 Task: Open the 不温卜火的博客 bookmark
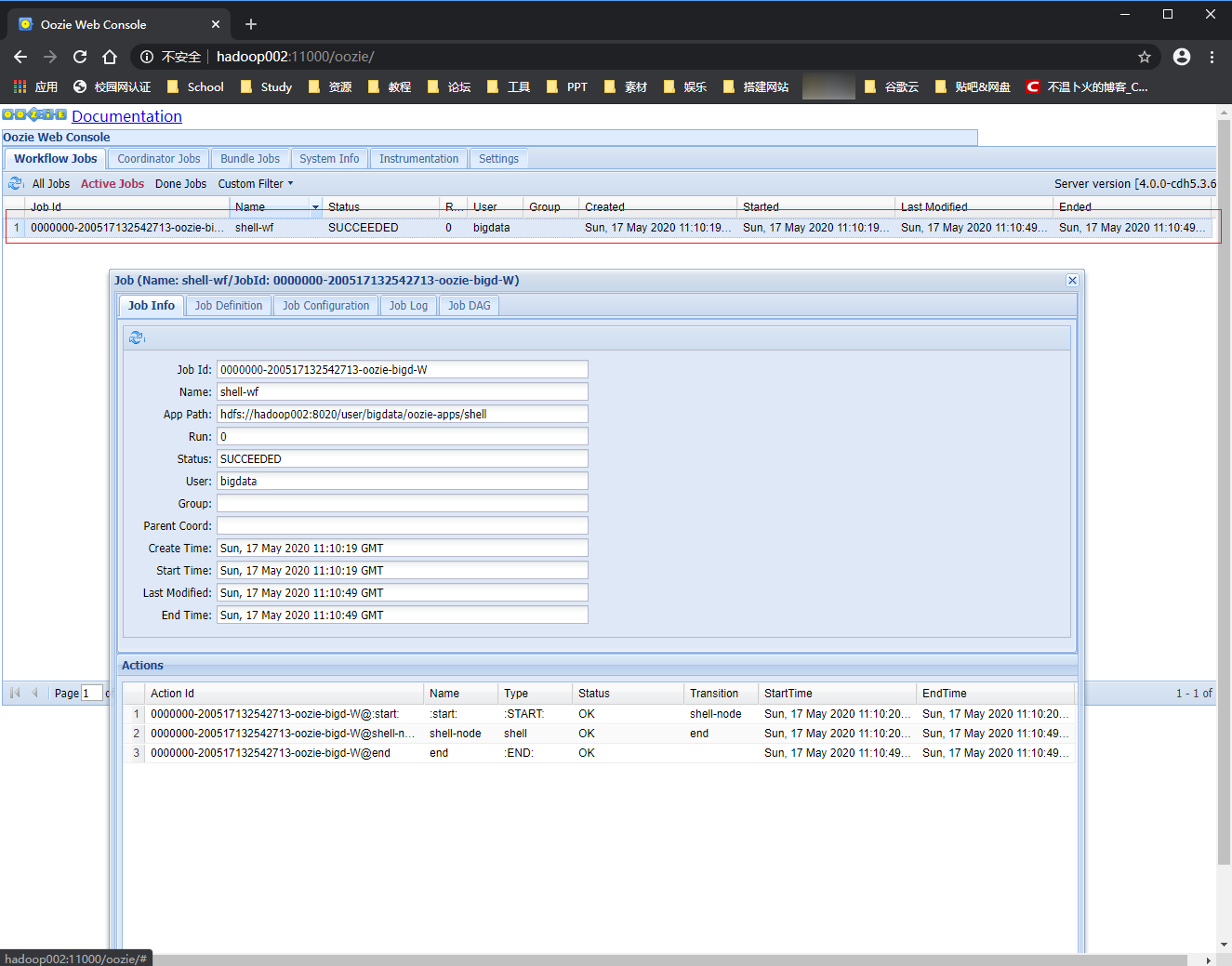(1087, 86)
